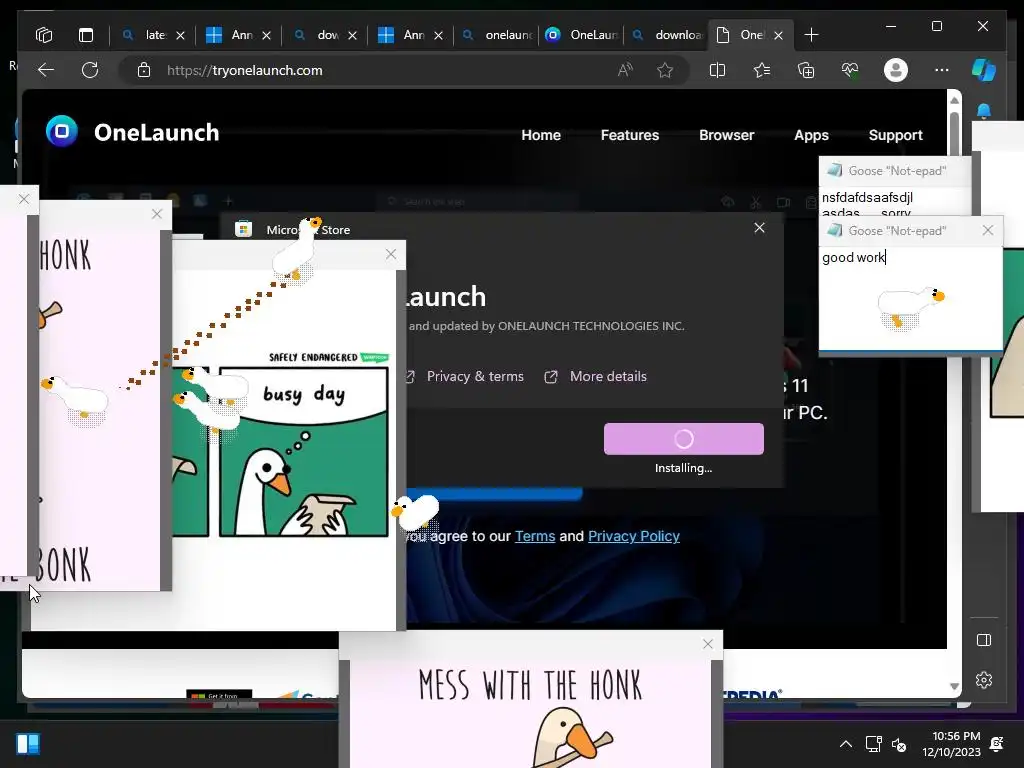Open the notification center bell icon

[997, 744]
